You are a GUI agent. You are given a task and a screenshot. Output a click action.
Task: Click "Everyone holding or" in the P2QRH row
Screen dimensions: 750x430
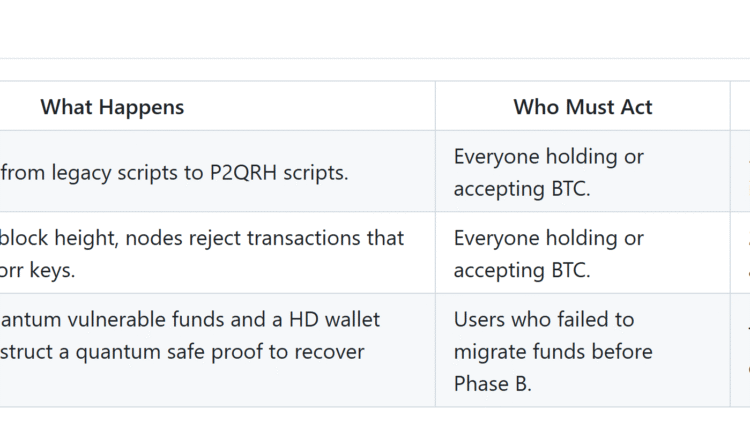[548, 156]
